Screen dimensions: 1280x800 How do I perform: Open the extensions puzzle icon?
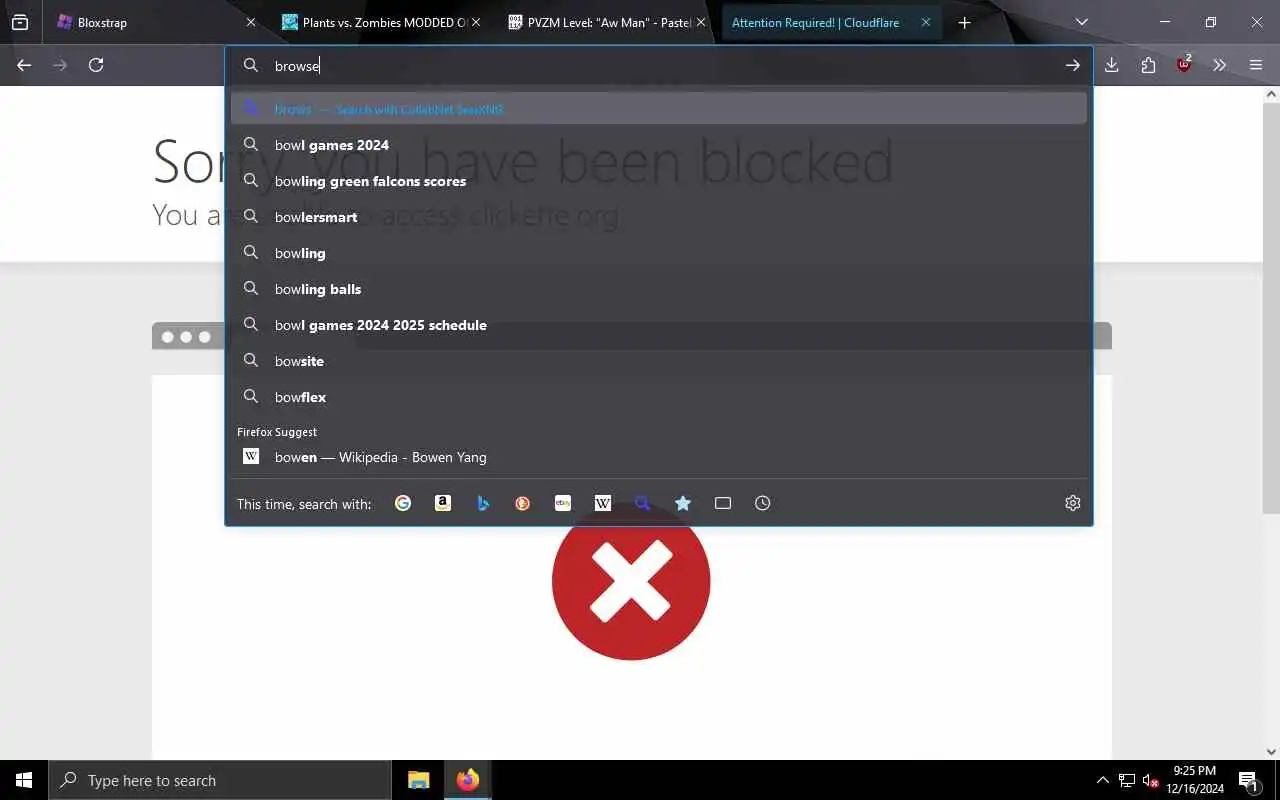[x=1148, y=65]
